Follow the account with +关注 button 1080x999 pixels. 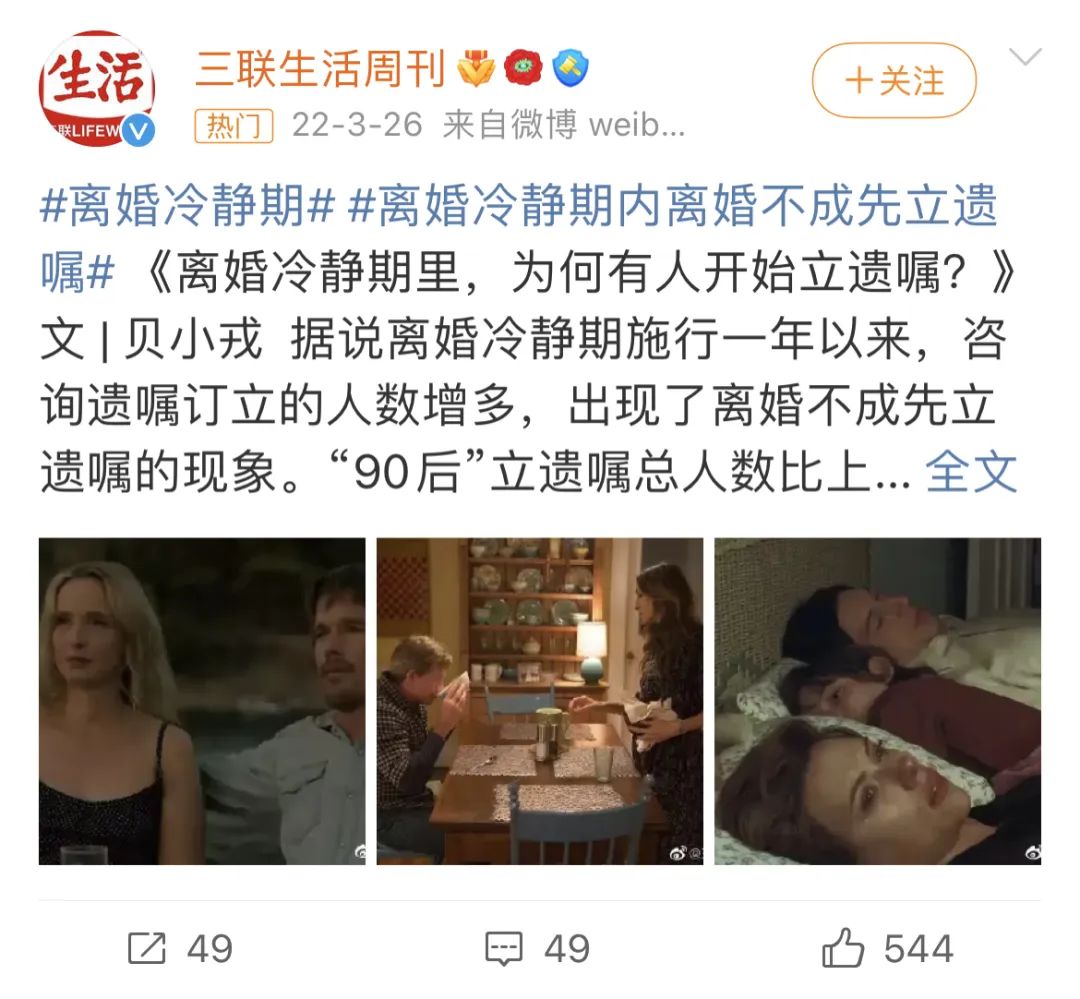(894, 81)
